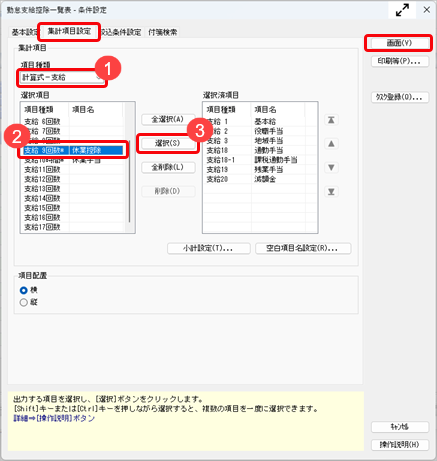Click the 選択(S) button
437x461 pixels.
click(168, 143)
